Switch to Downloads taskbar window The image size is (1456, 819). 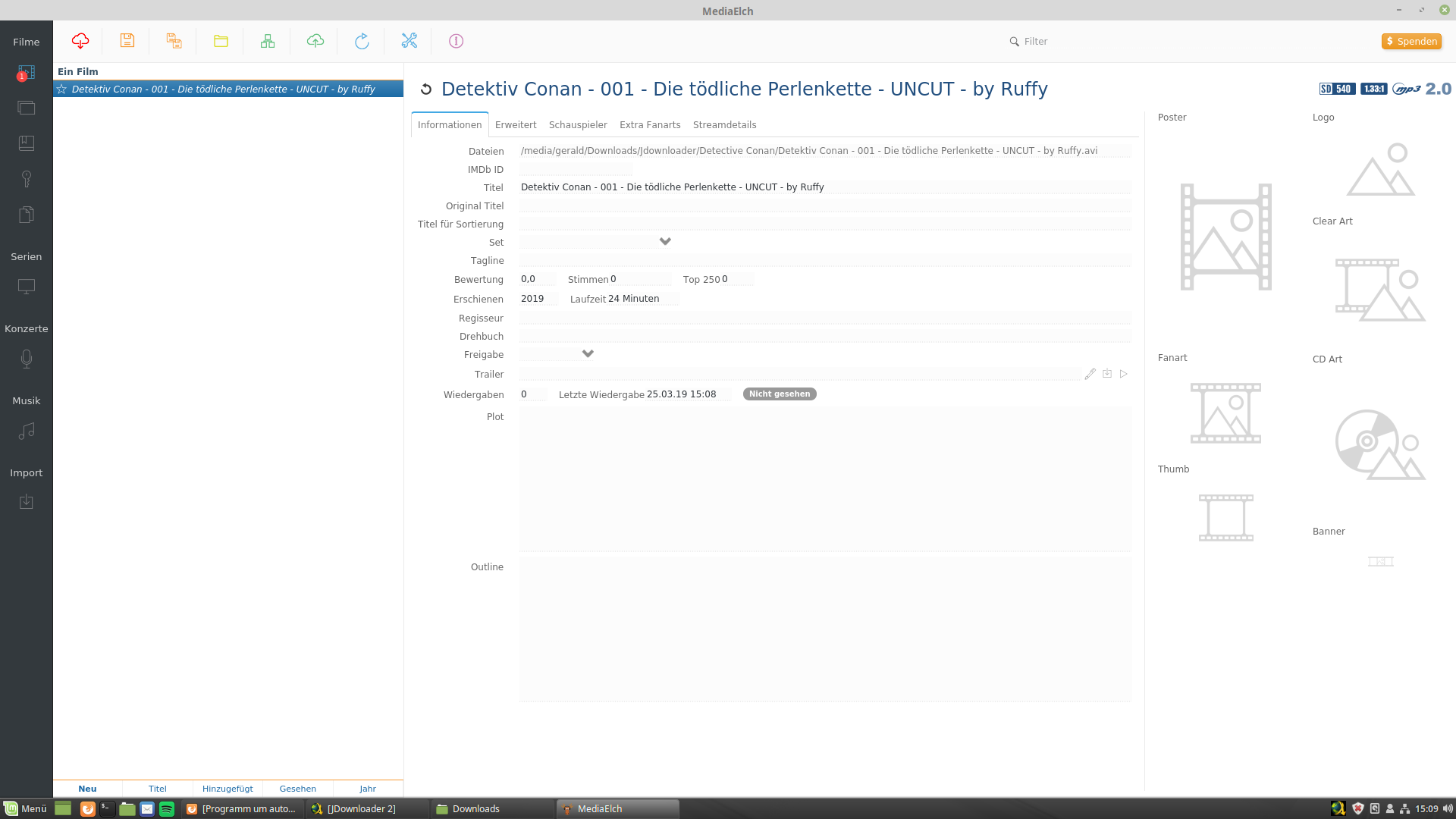(492, 808)
